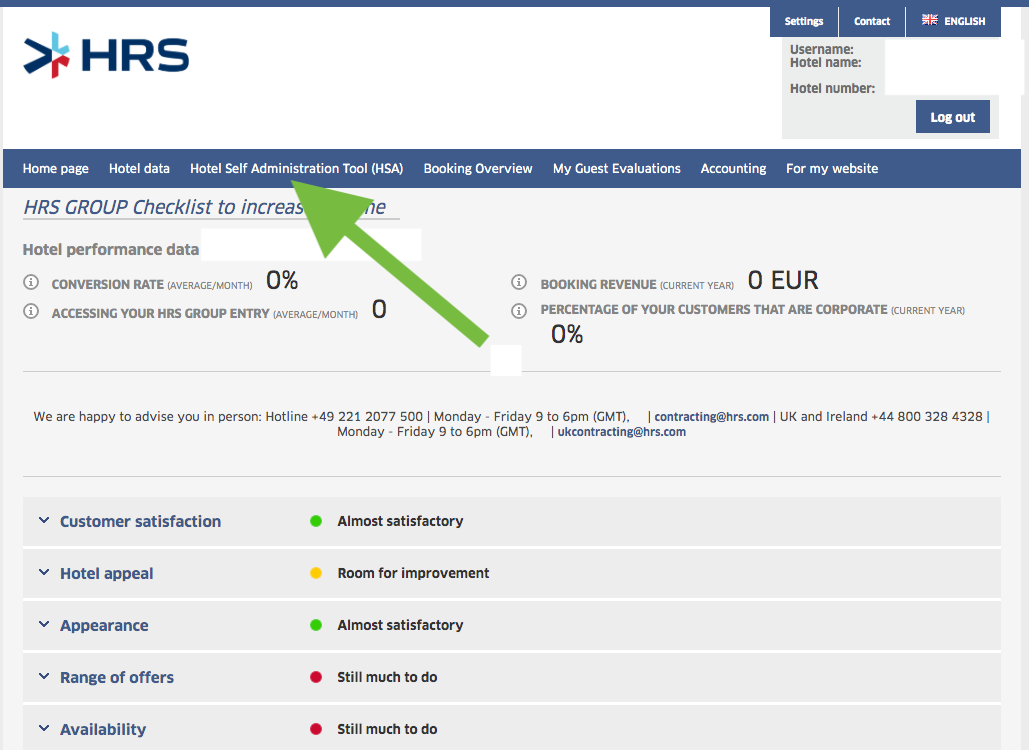Expand the Hotel appeal chevron
The width and height of the screenshot is (1029, 750).
coord(44,572)
